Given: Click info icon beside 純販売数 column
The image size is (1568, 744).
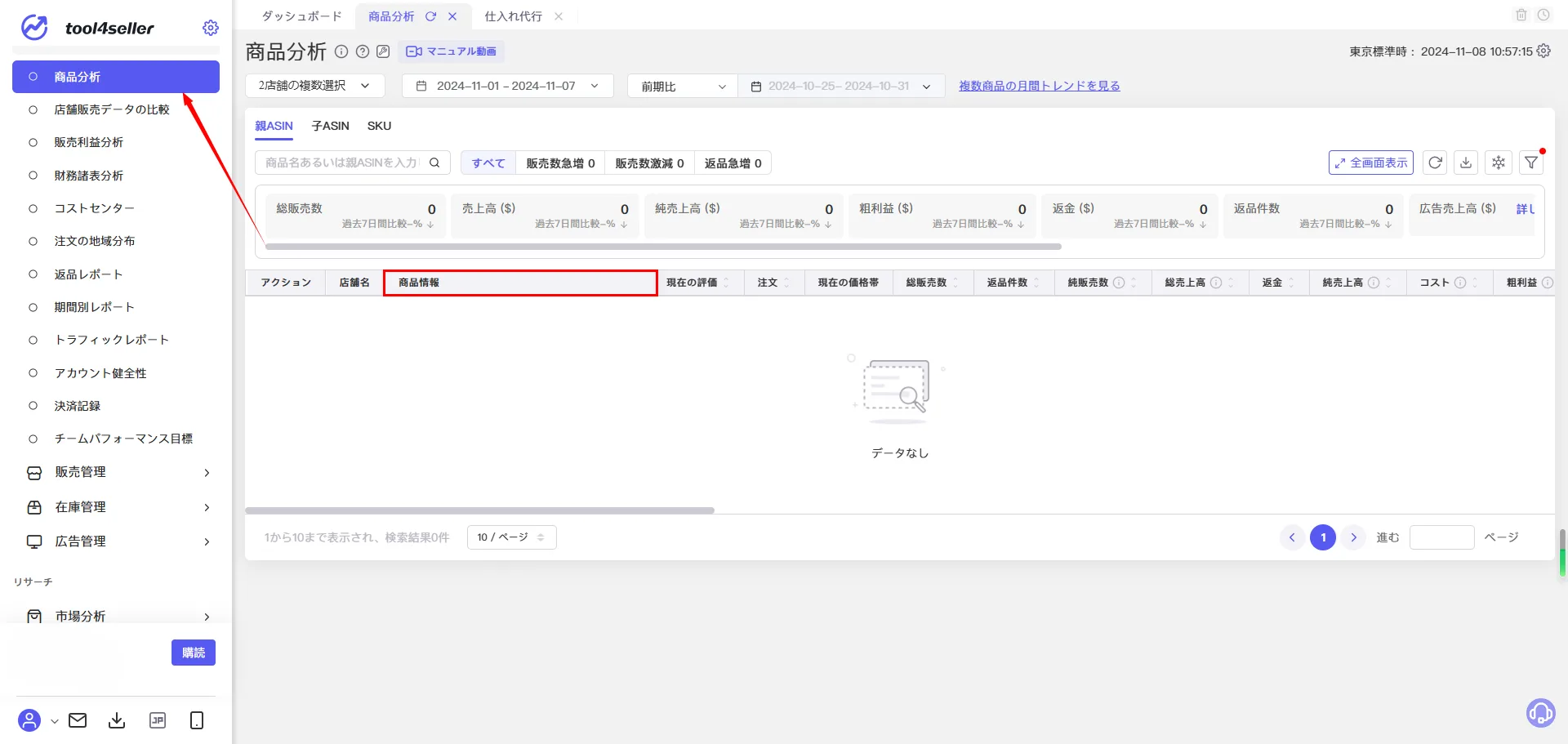Looking at the screenshot, I should (1119, 283).
